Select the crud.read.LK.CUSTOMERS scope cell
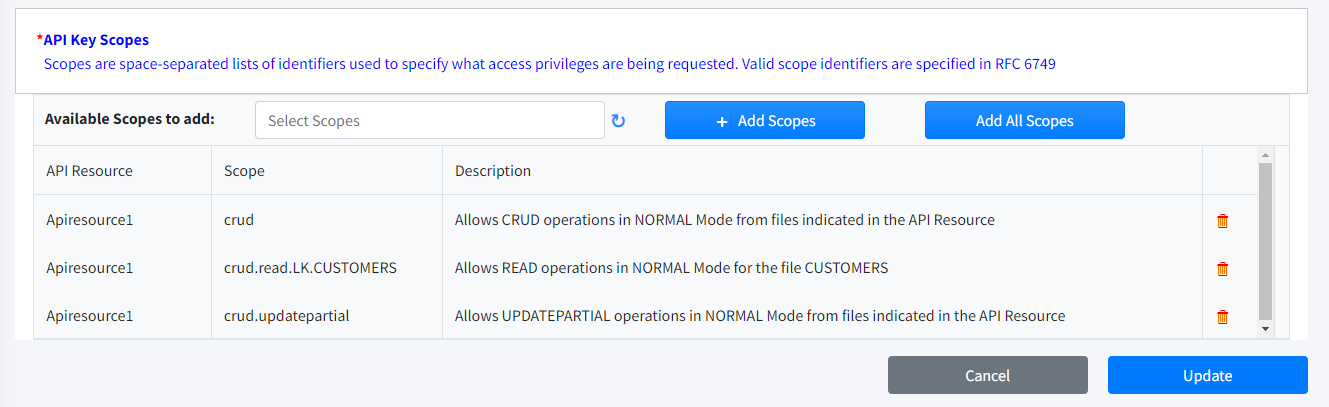The height and width of the screenshot is (407, 1329). click(x=310, y=268)
